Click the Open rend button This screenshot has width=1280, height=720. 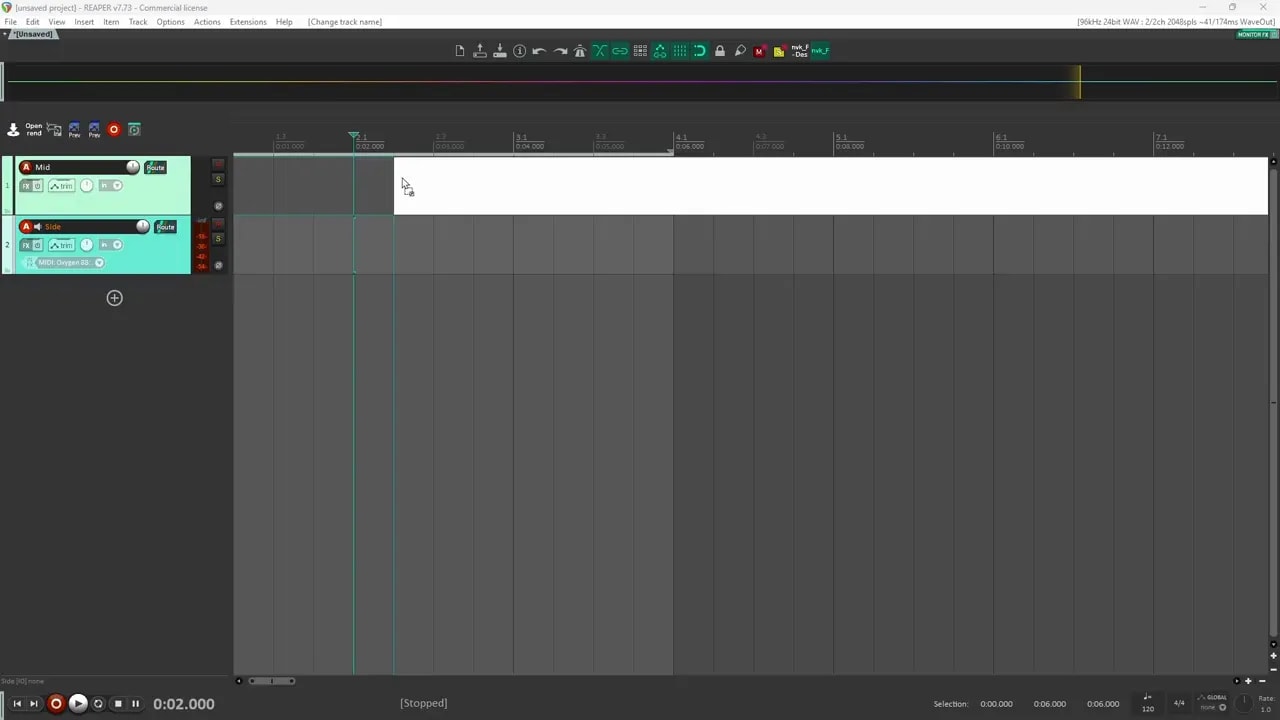click(34, 130)
